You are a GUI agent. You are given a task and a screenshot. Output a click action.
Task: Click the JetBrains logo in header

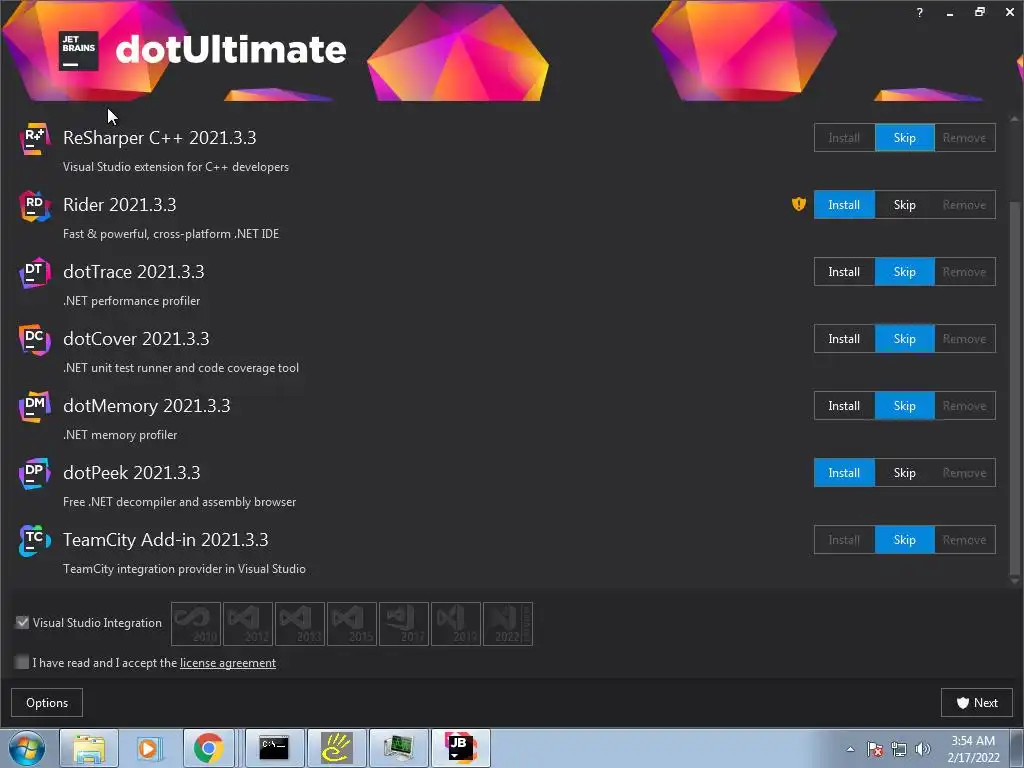pos(78,50)
